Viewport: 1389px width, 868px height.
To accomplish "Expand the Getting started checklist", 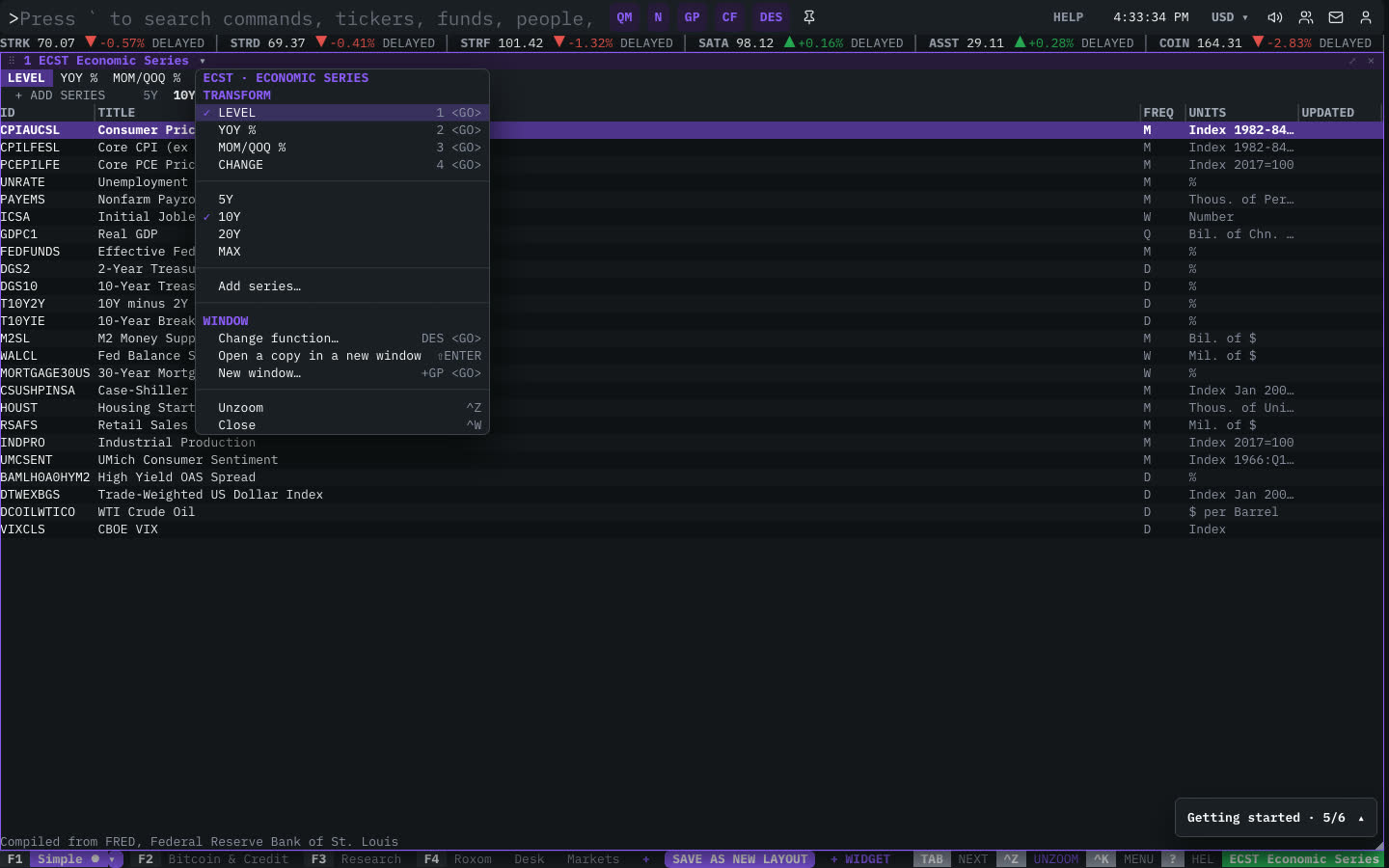I will click(x=1275, y=818).
